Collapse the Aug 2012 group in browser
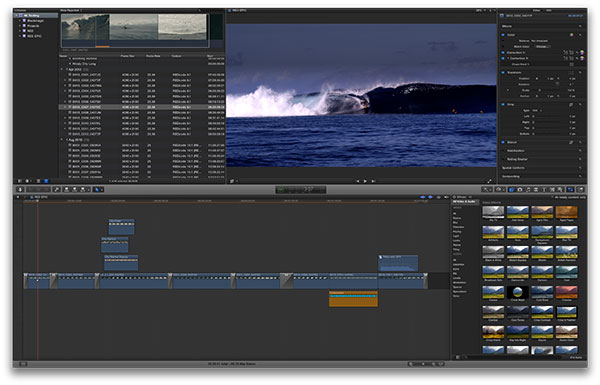This screenshot has width=600, height=385. tap(62, 140)
